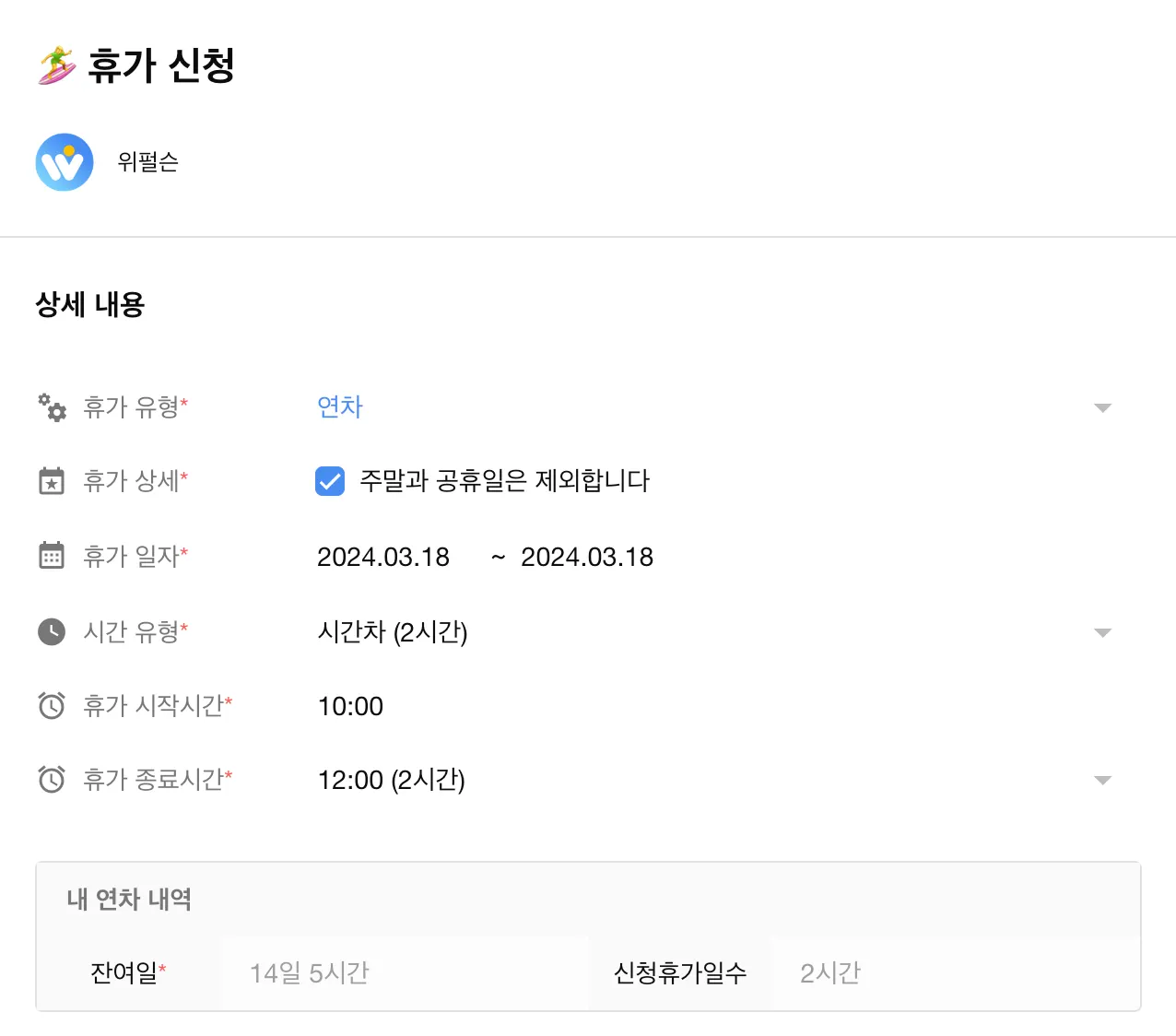
Task: Click the 위펄슨 profile logo
Action: [65, 162]
